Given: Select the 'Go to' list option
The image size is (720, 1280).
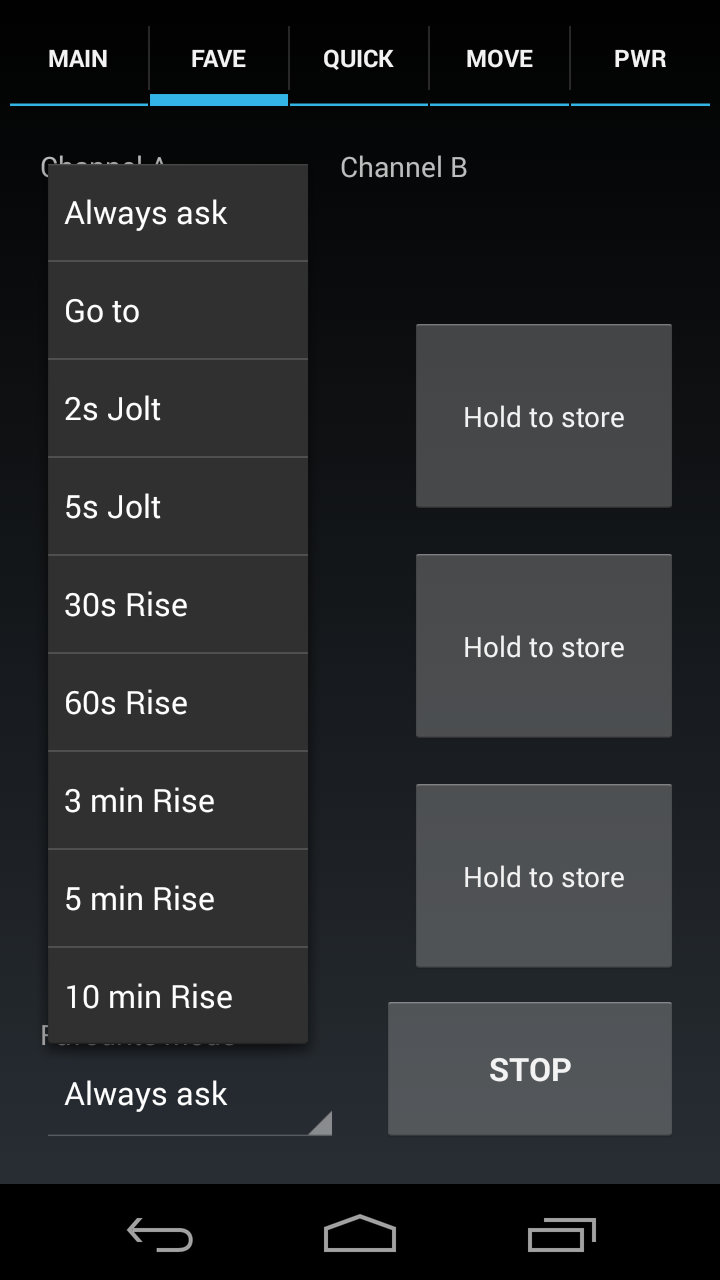Looking at the screenshot, I should pyautogui.click(x=178, y=311).
